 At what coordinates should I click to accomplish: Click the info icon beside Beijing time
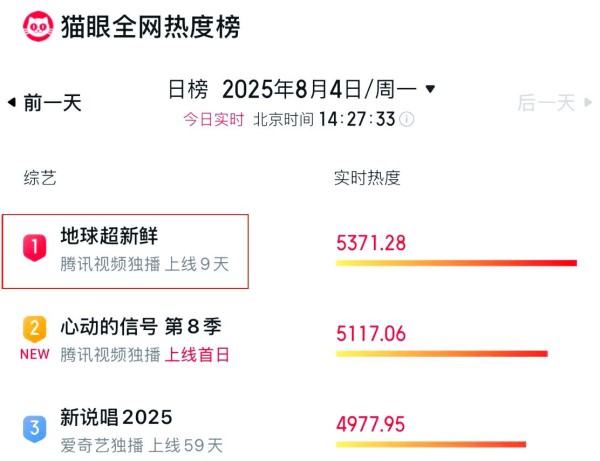[x=408, y=119]
